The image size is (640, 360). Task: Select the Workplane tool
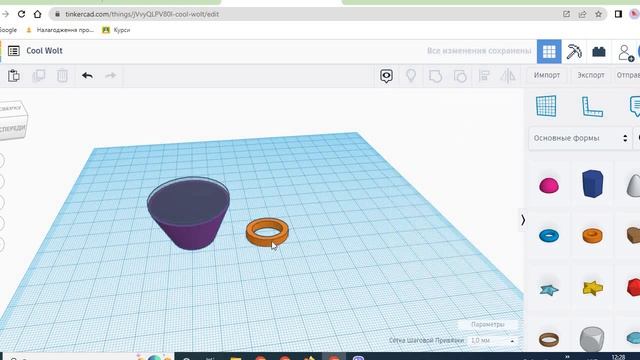[546, 106]
